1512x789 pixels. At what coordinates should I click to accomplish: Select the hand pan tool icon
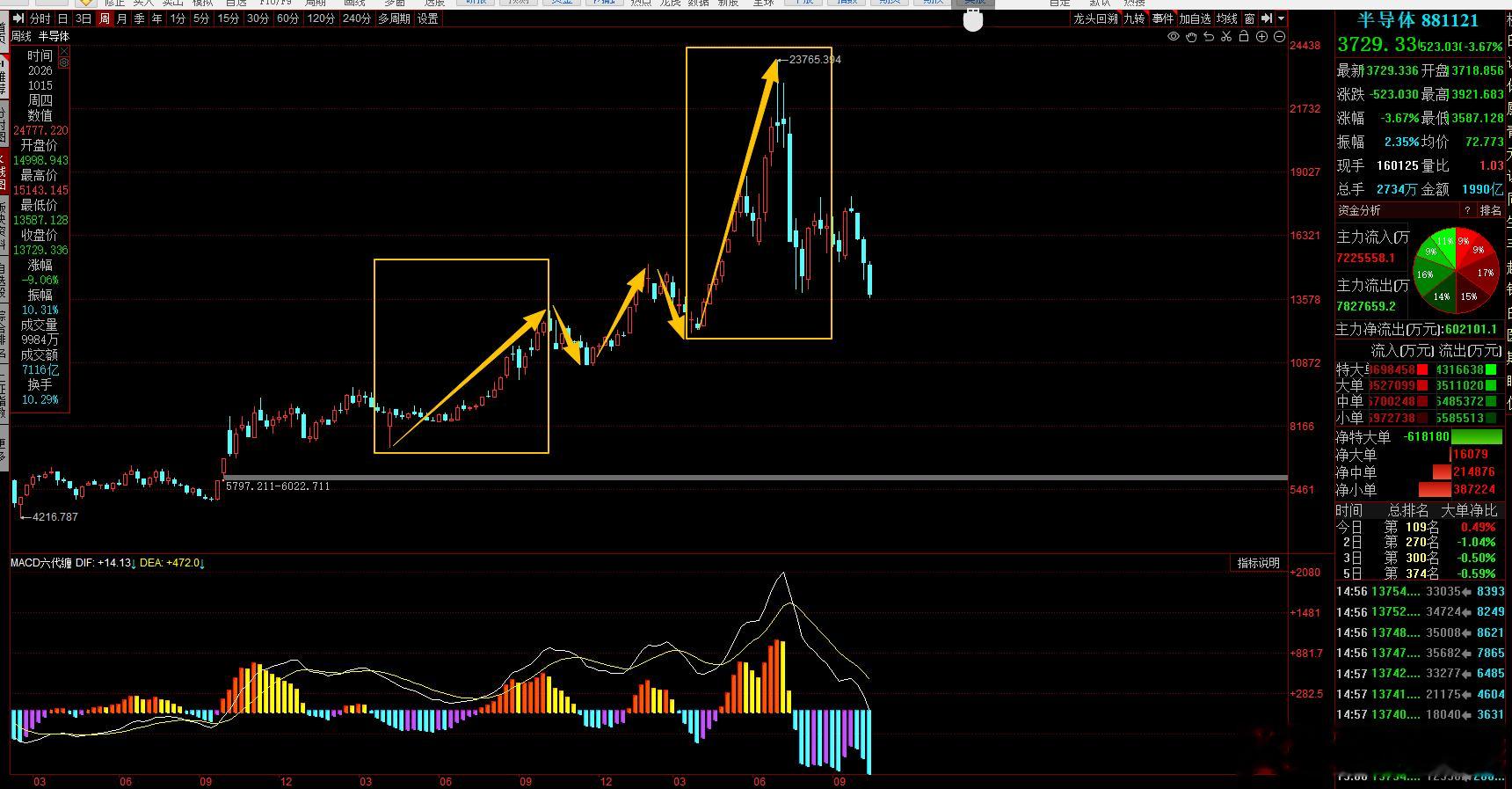(1191, 37)
